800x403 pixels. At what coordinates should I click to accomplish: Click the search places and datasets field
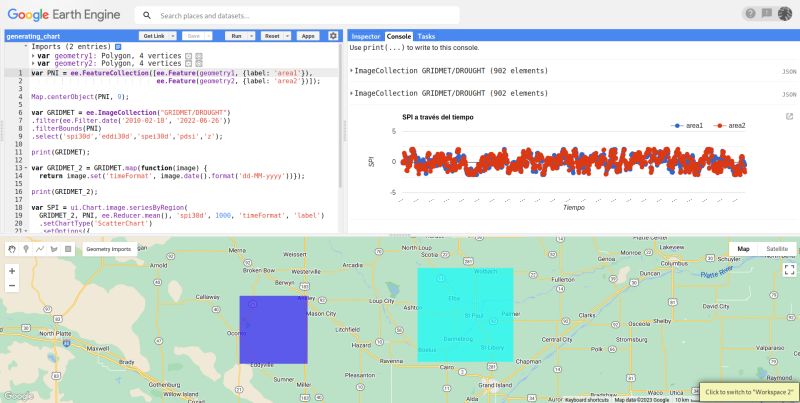pos(297,15)
